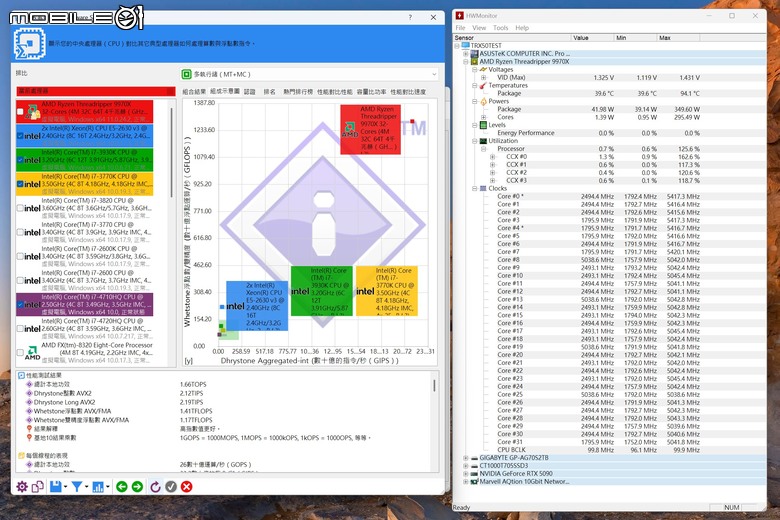Click the NVIDIA GeForce RTX 5090 device icon
This screenshot has height=520, width=780.
pos(475,474)
